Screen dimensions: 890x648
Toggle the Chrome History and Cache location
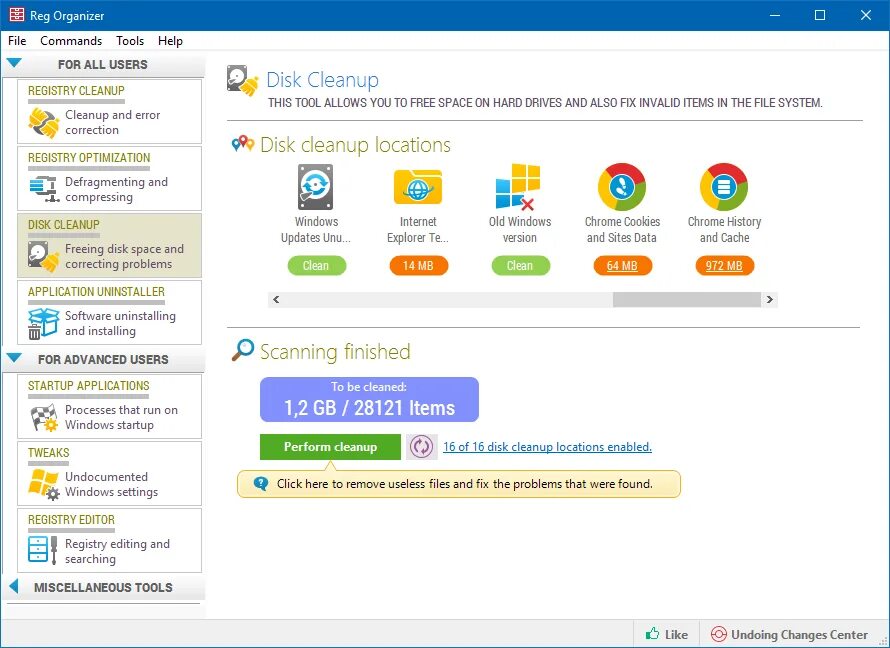click(x=724, y=265)
